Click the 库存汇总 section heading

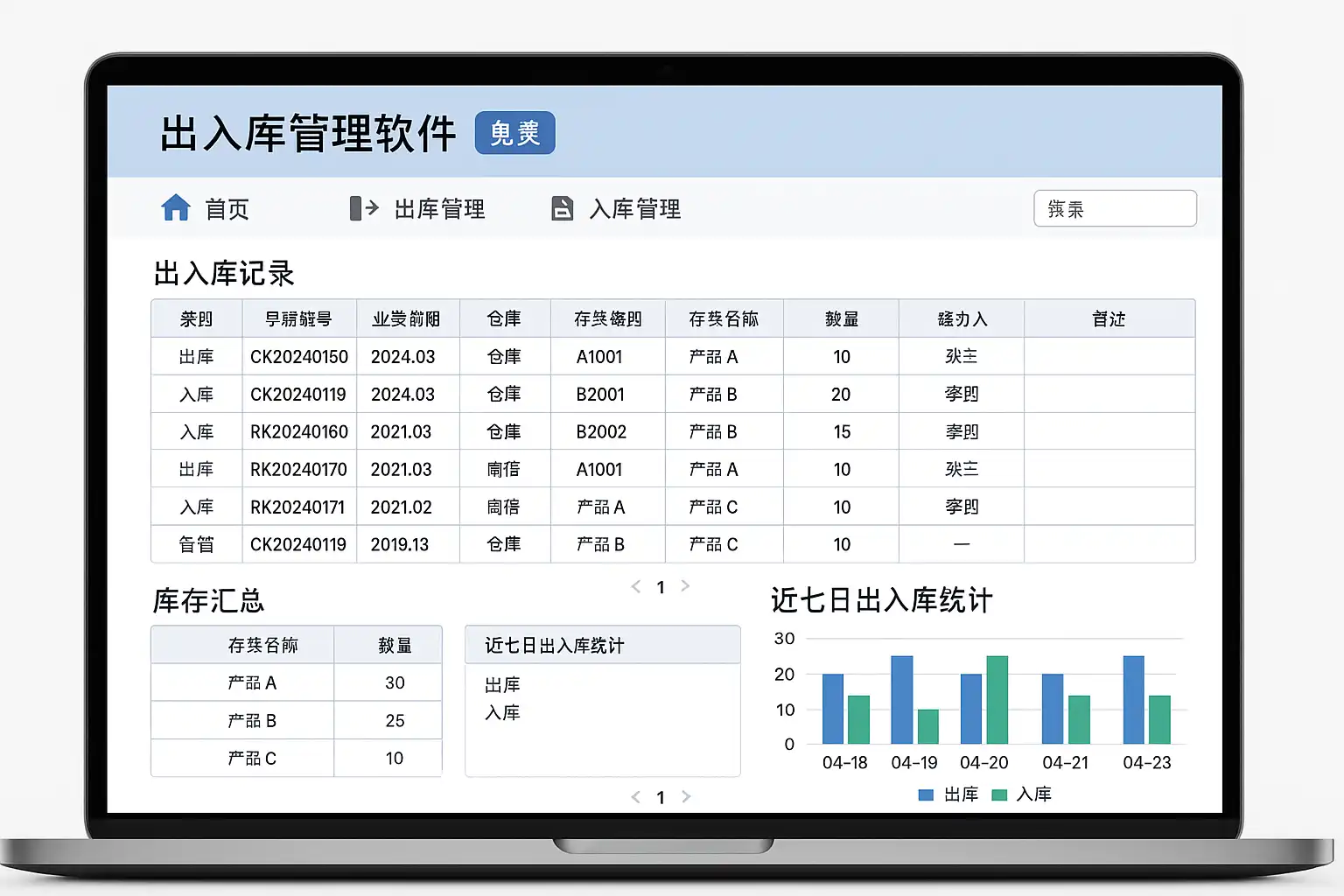click(x=208, y=600)
